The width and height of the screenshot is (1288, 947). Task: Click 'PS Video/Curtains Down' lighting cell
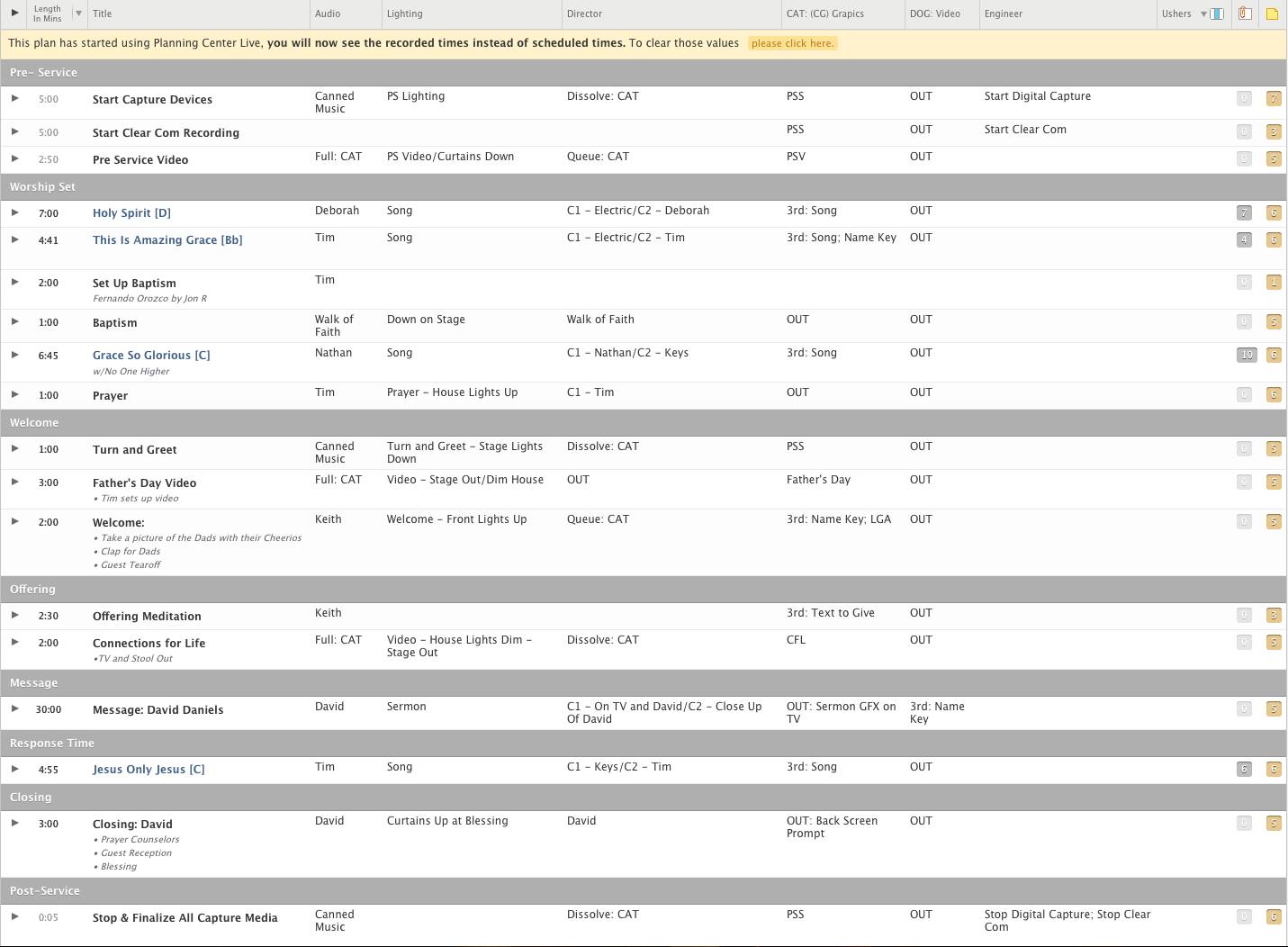(x=450, y=157)
